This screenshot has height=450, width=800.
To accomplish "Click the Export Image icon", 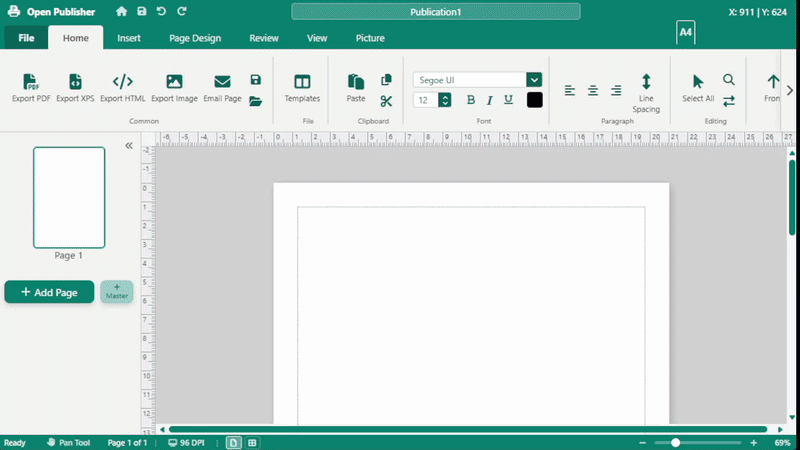I will pyautogui.click(x=174, y=82).
